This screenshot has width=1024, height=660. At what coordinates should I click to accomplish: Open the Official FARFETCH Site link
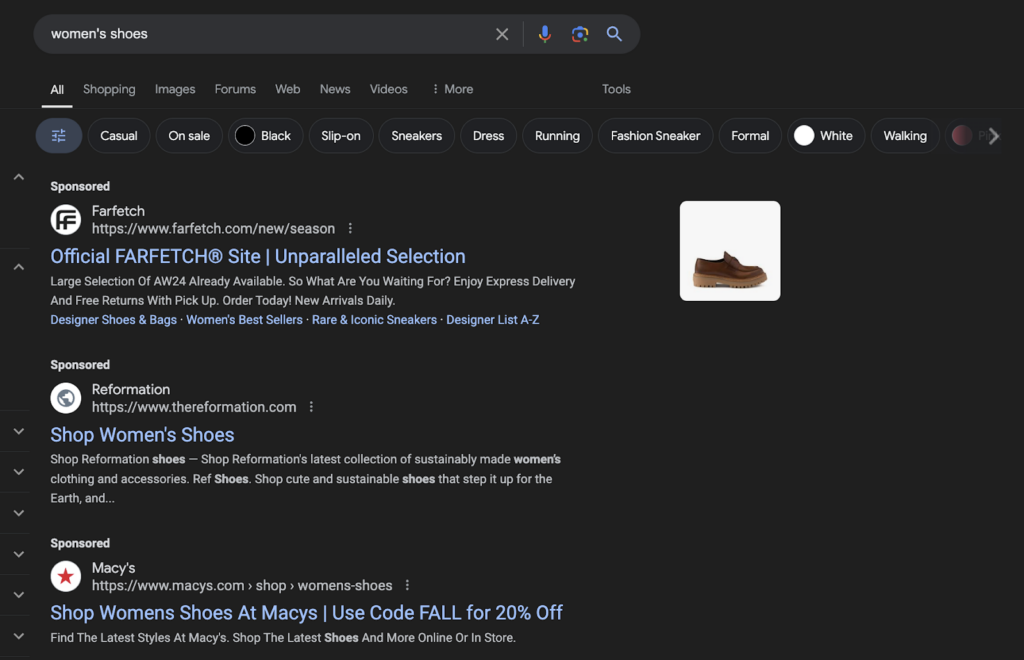pyautogui.click(x=258, y=256)
